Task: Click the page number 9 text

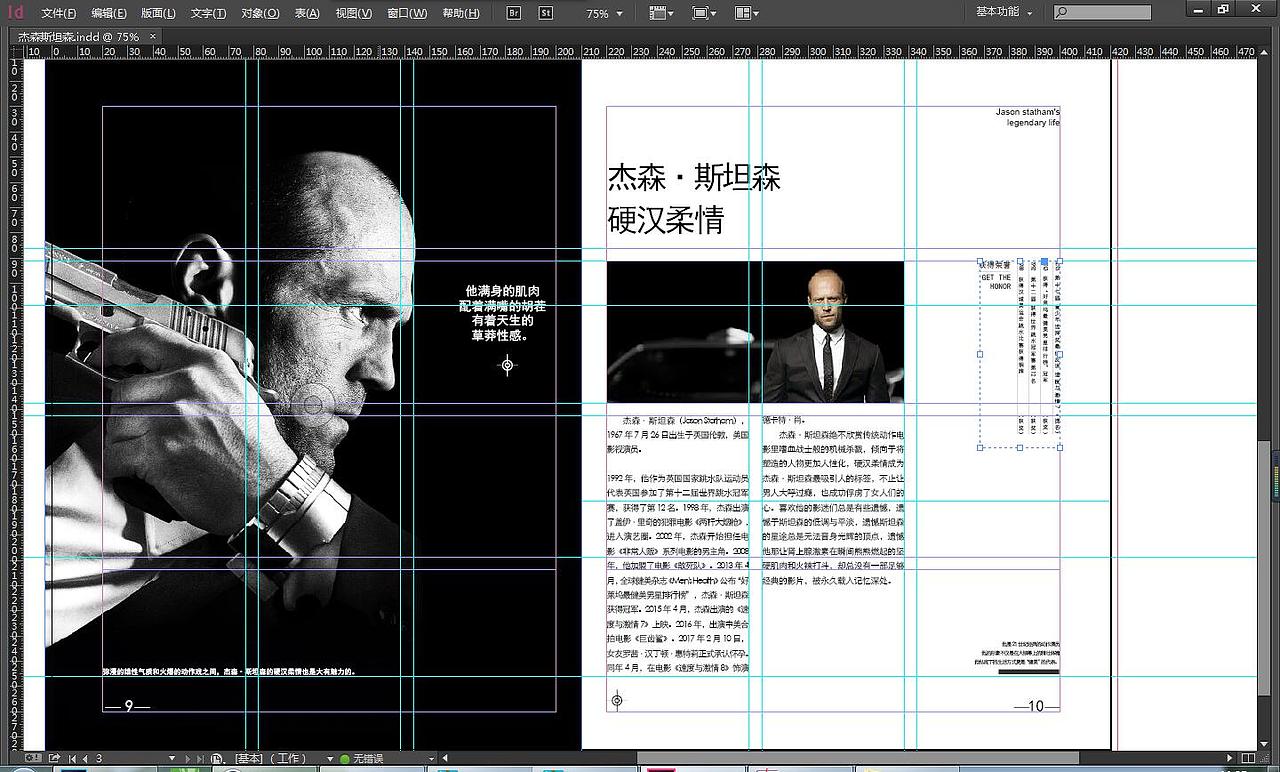Action: 128,706
